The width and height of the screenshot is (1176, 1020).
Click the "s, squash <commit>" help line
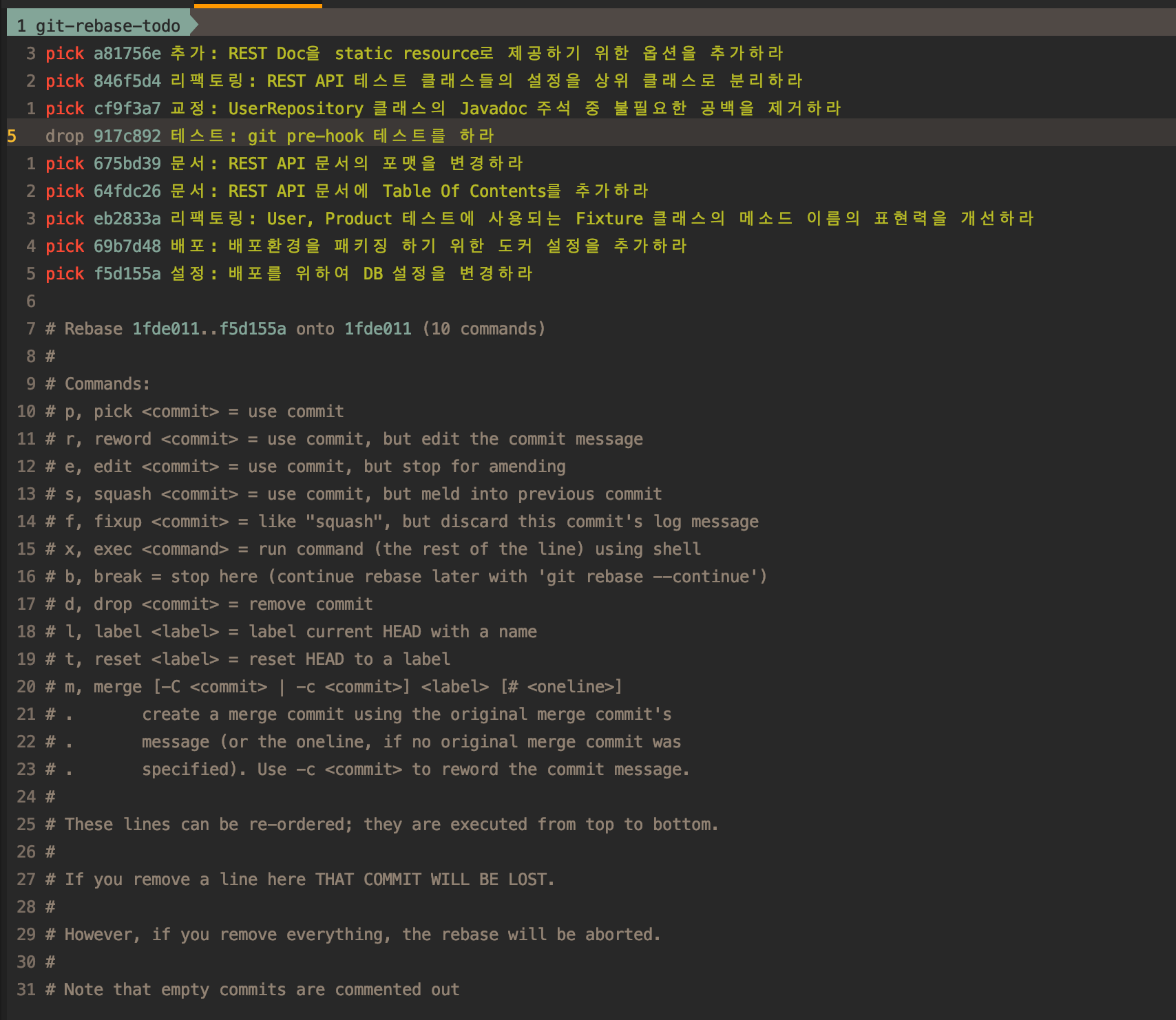point(354,493)
